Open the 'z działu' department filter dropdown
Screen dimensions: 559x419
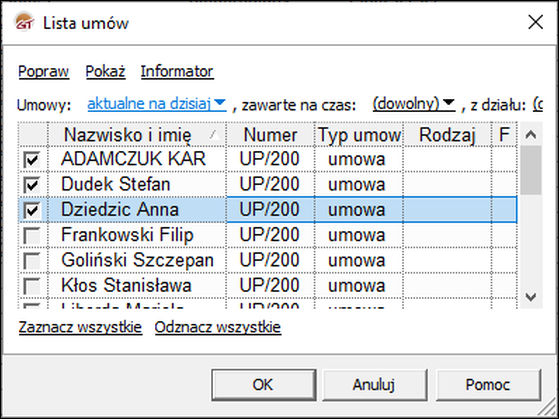pyautogui.click(x=538, y=104)
